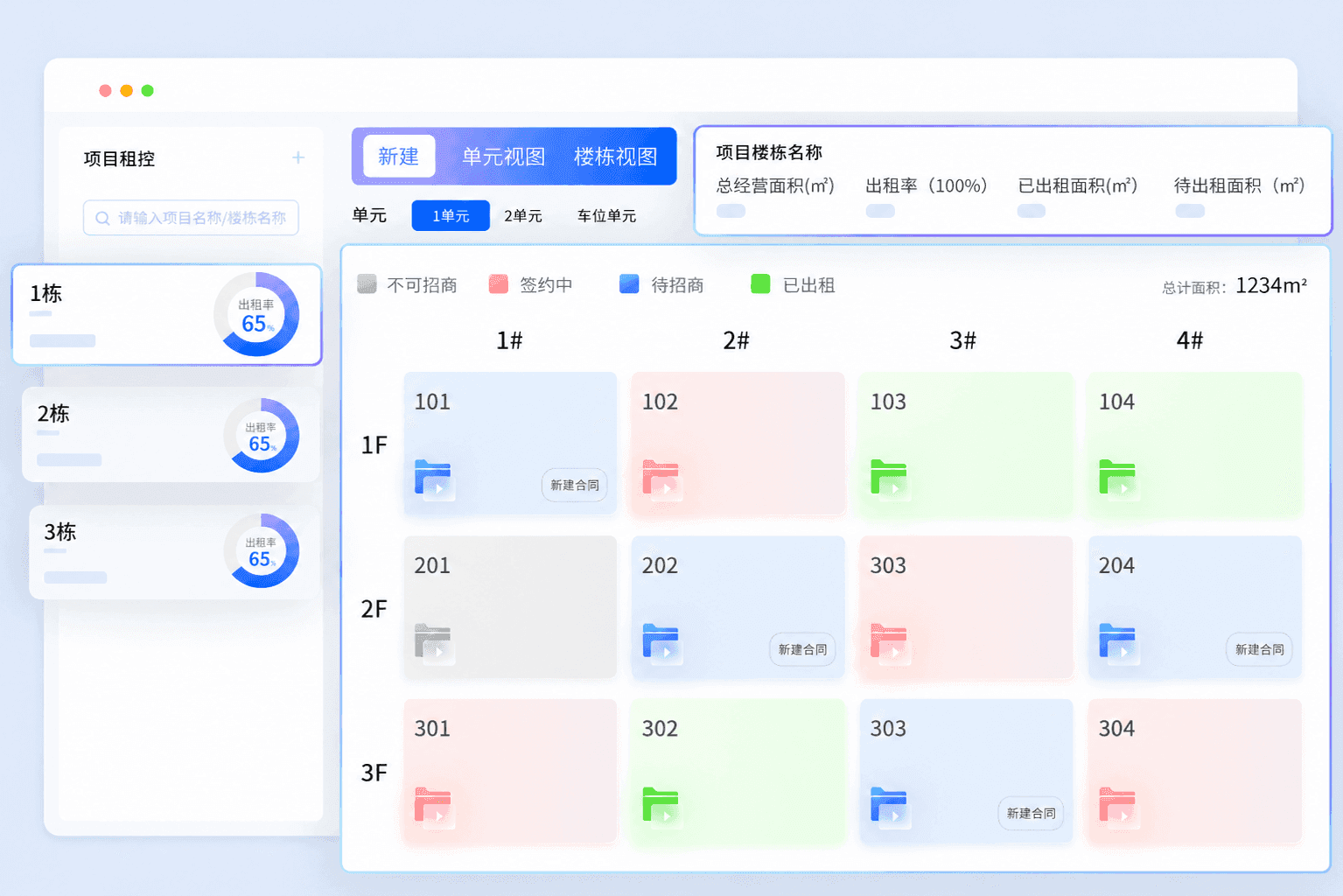Image resolution: width=1343 pixels, height=896 pixels.
Task: Click the 1F floor row label
Action: 374,445
